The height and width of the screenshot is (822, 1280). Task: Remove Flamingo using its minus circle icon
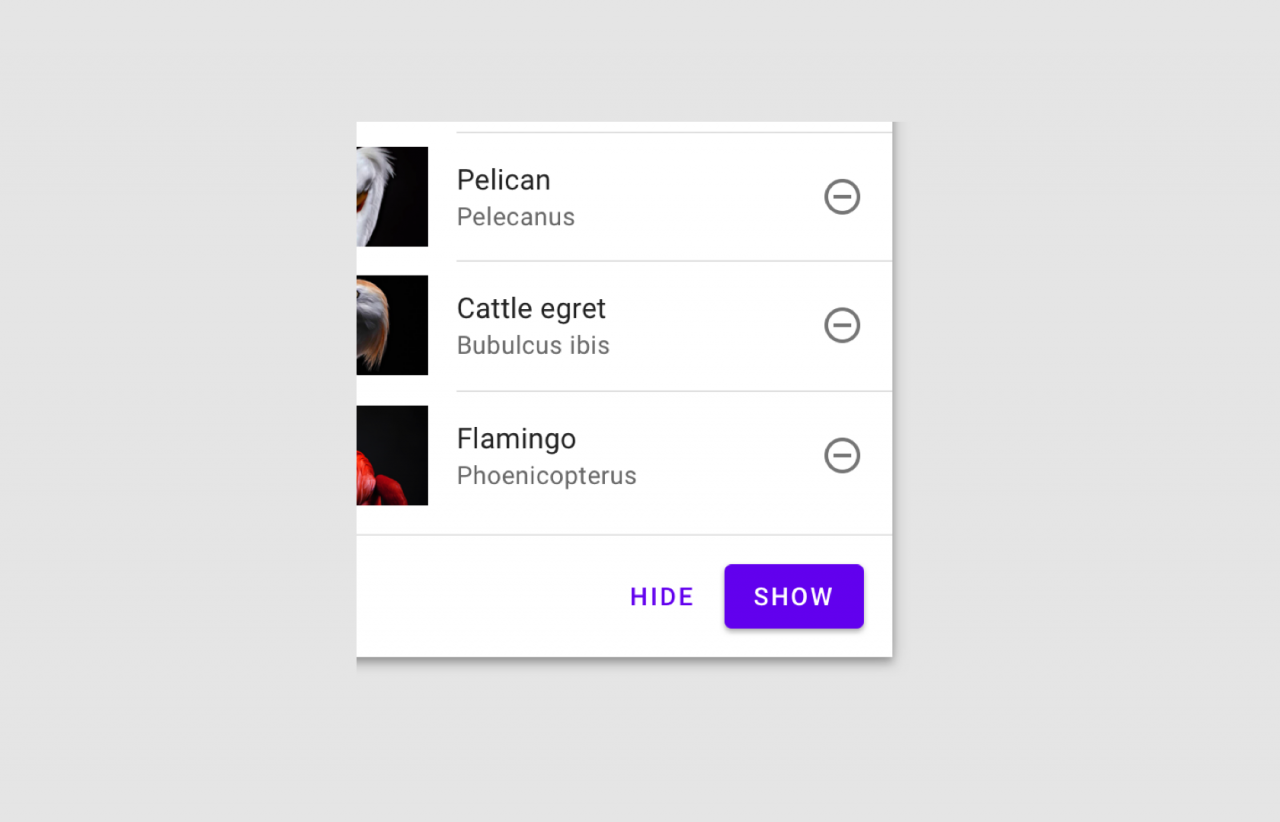point(842,455)
